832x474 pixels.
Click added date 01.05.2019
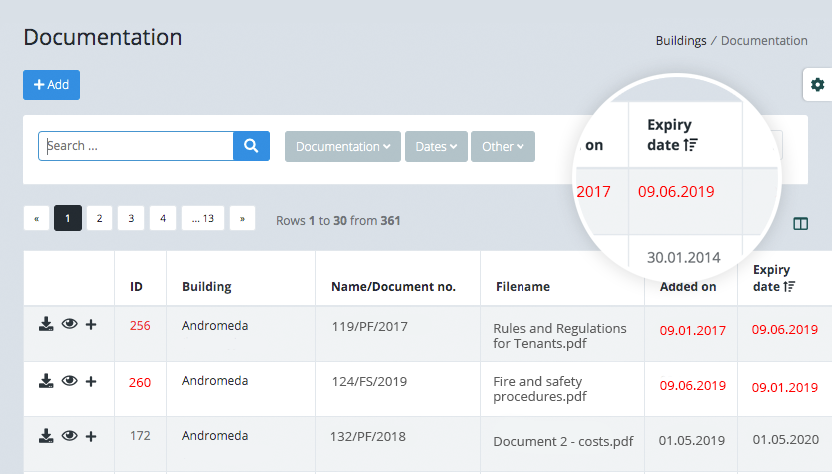692,441
